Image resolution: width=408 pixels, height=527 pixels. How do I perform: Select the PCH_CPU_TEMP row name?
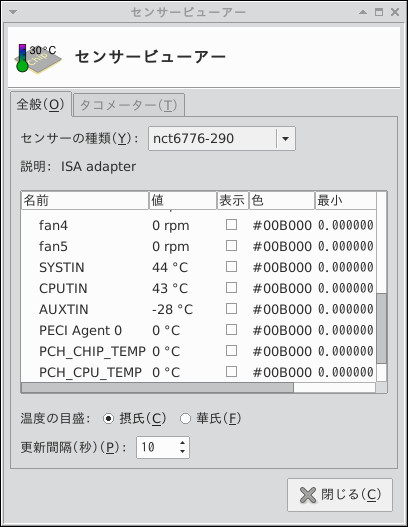tap(90, 373)
